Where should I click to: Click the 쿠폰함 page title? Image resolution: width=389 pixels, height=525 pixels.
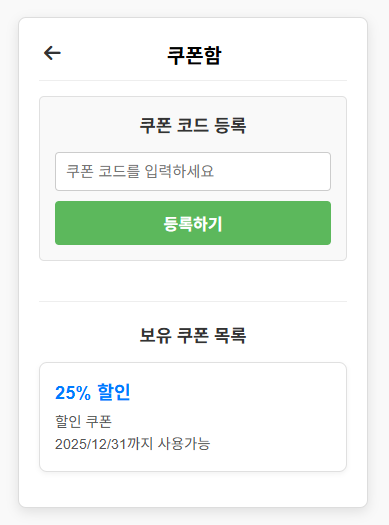pos(194,55)
